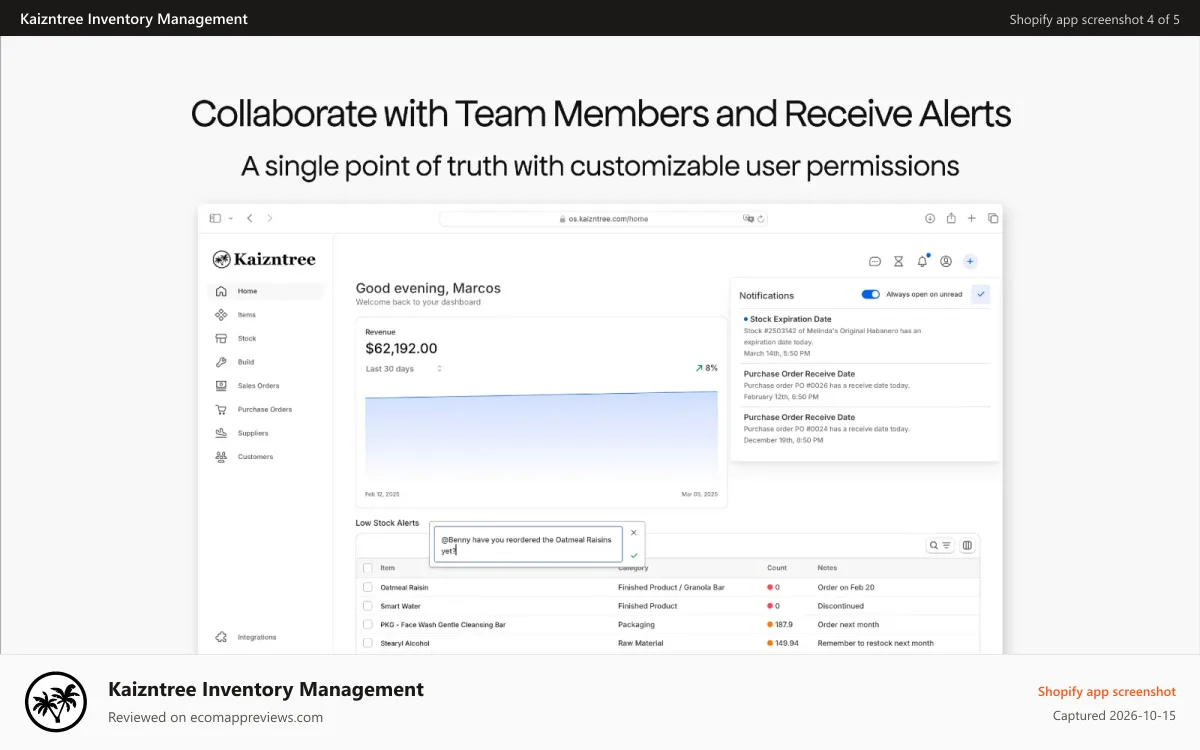Select the Stearyl Alcohol item name
Viewport: 1200px width, 750px height.
405,643
